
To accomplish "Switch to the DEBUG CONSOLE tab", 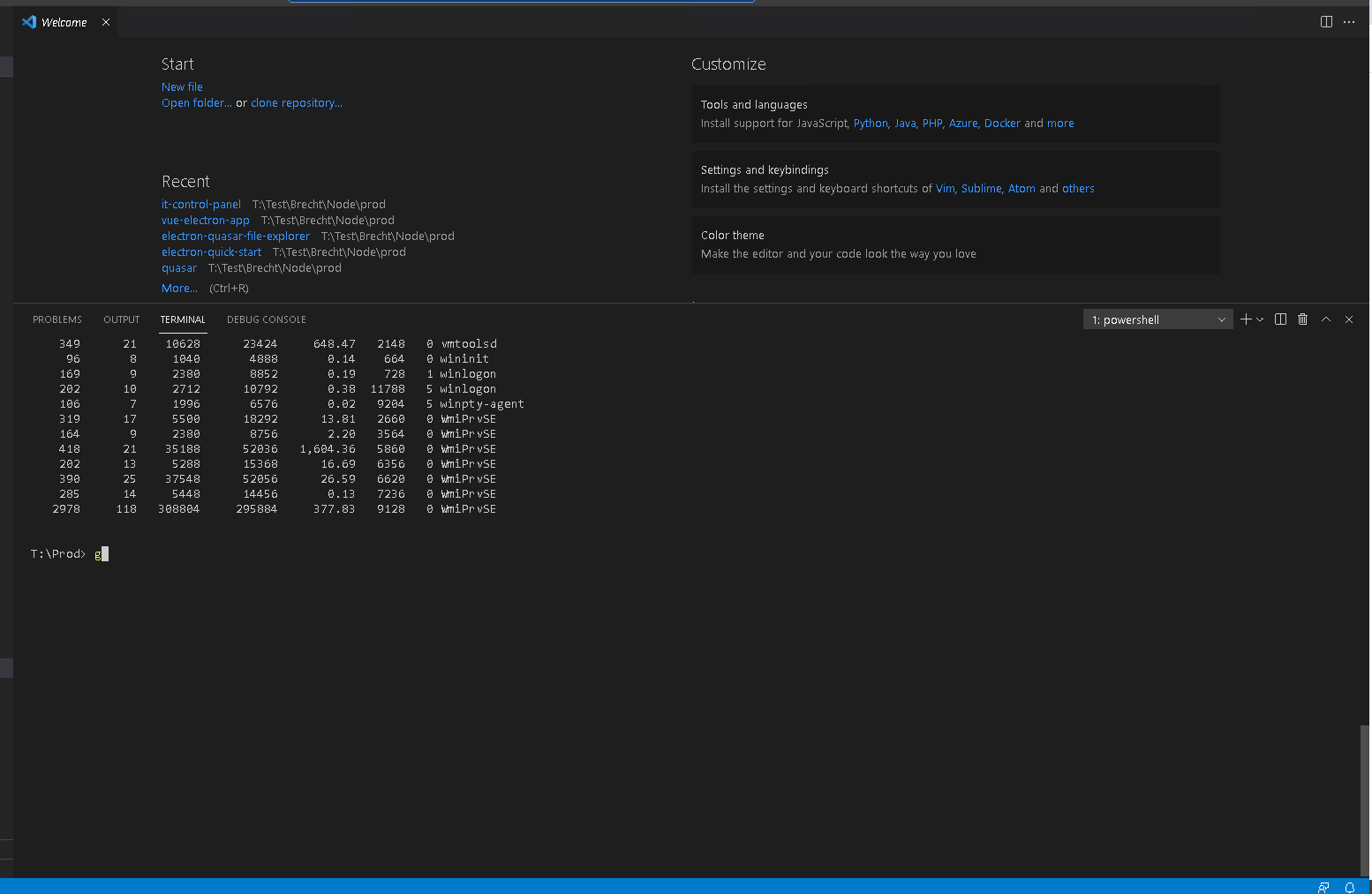I will [x=266, y=319].
